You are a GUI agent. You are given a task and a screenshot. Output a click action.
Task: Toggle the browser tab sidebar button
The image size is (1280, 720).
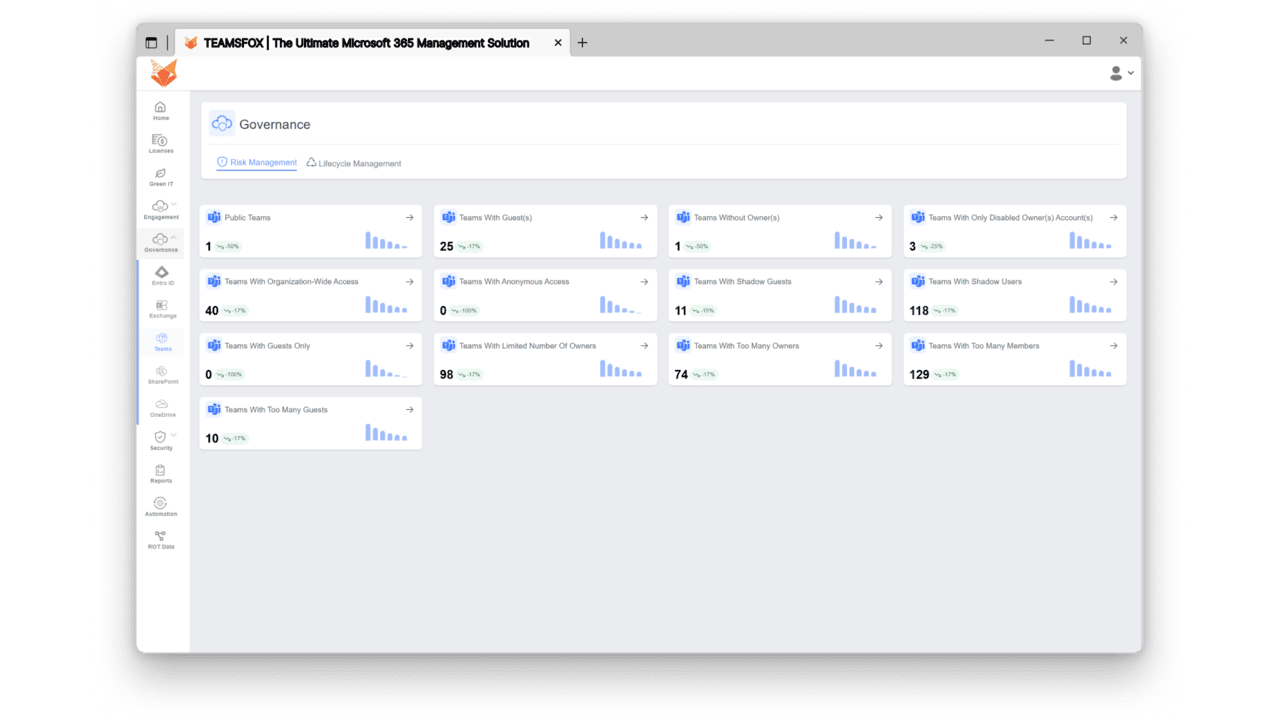tap(151, 43)
